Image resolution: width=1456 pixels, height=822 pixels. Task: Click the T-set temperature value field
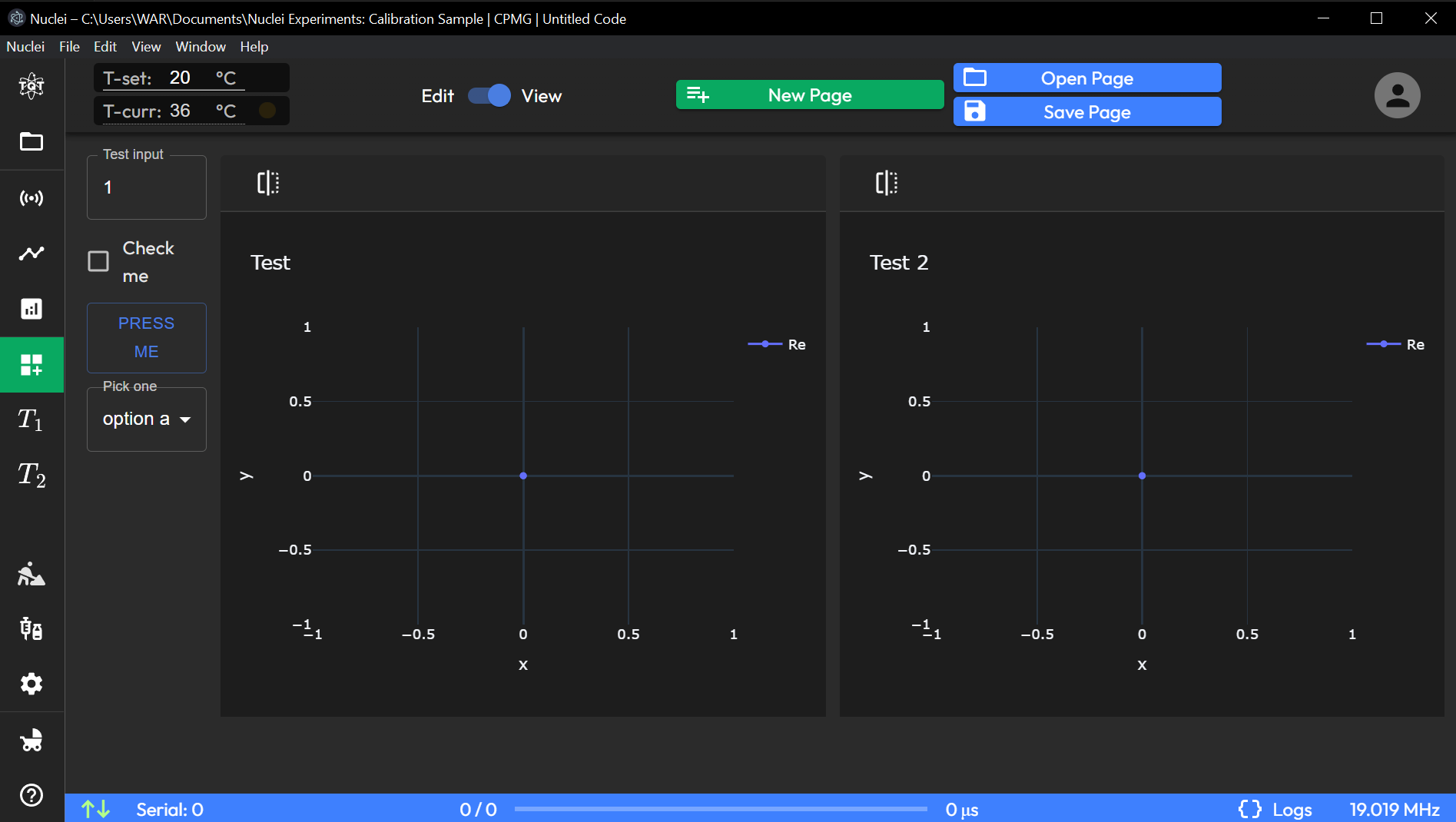[181, 78]
